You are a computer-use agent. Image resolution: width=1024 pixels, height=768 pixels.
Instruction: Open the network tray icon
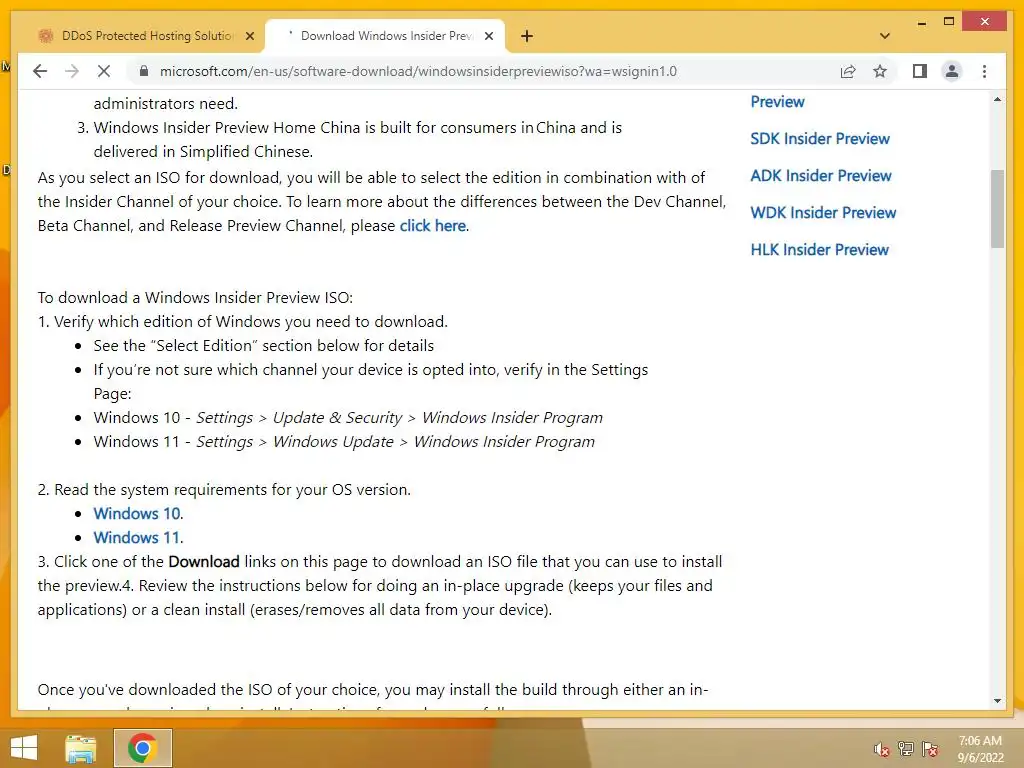[905, 749]
